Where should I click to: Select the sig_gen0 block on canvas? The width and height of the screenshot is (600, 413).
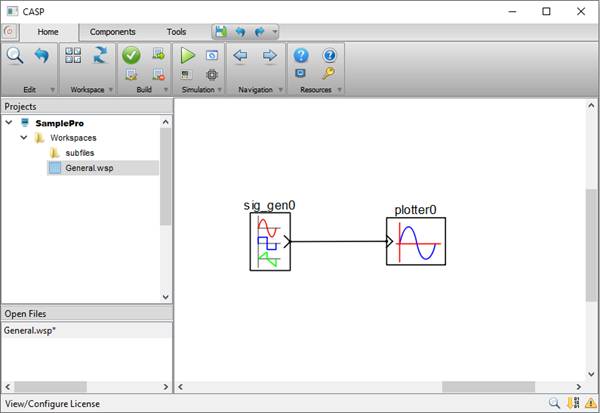pyautogui.click(x=270, y=241)
